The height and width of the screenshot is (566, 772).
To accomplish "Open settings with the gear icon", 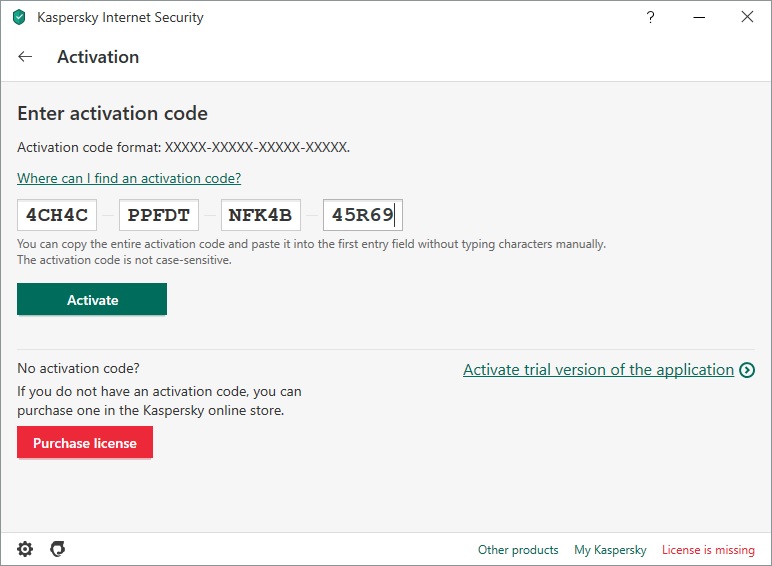I will 25,549.
